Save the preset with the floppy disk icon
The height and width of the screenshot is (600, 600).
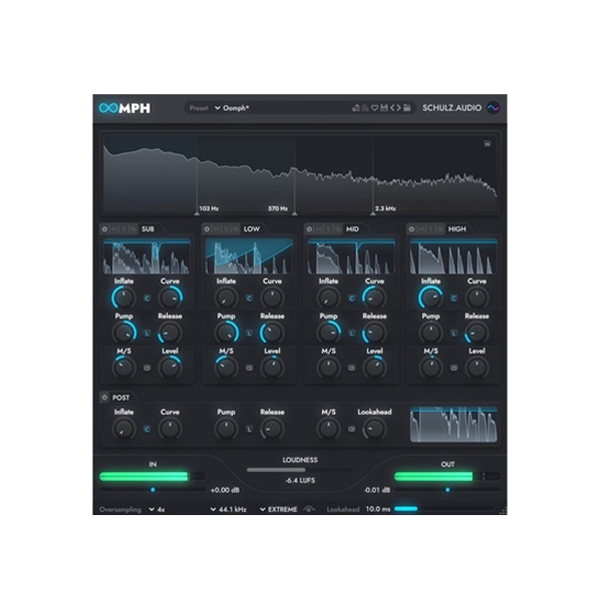point(384,108)
